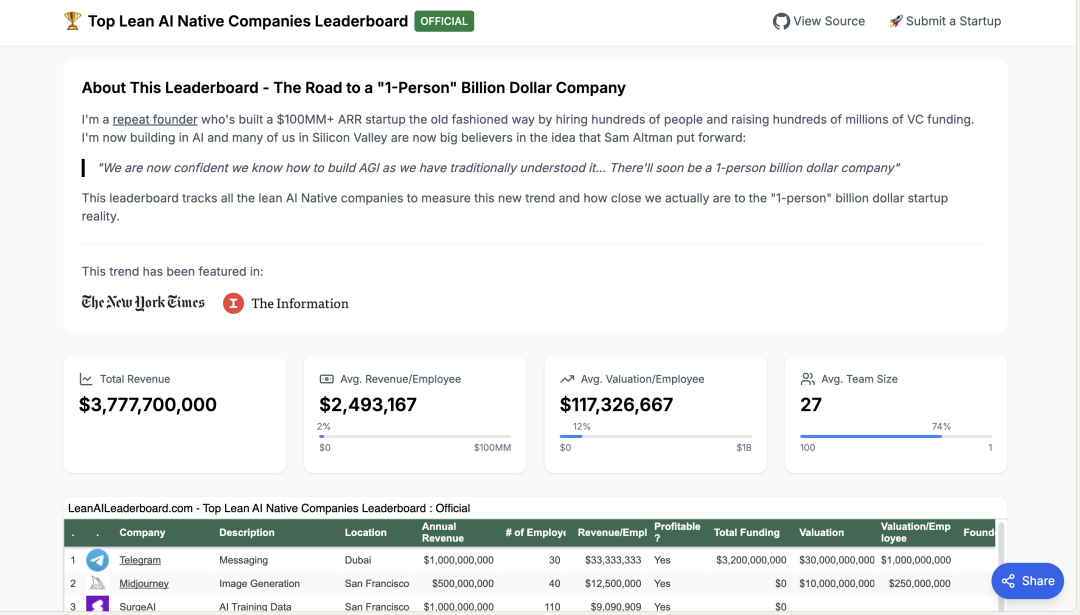
Task: Click the $250,000,000 valuation per employee cell
Action: [920, 583]
